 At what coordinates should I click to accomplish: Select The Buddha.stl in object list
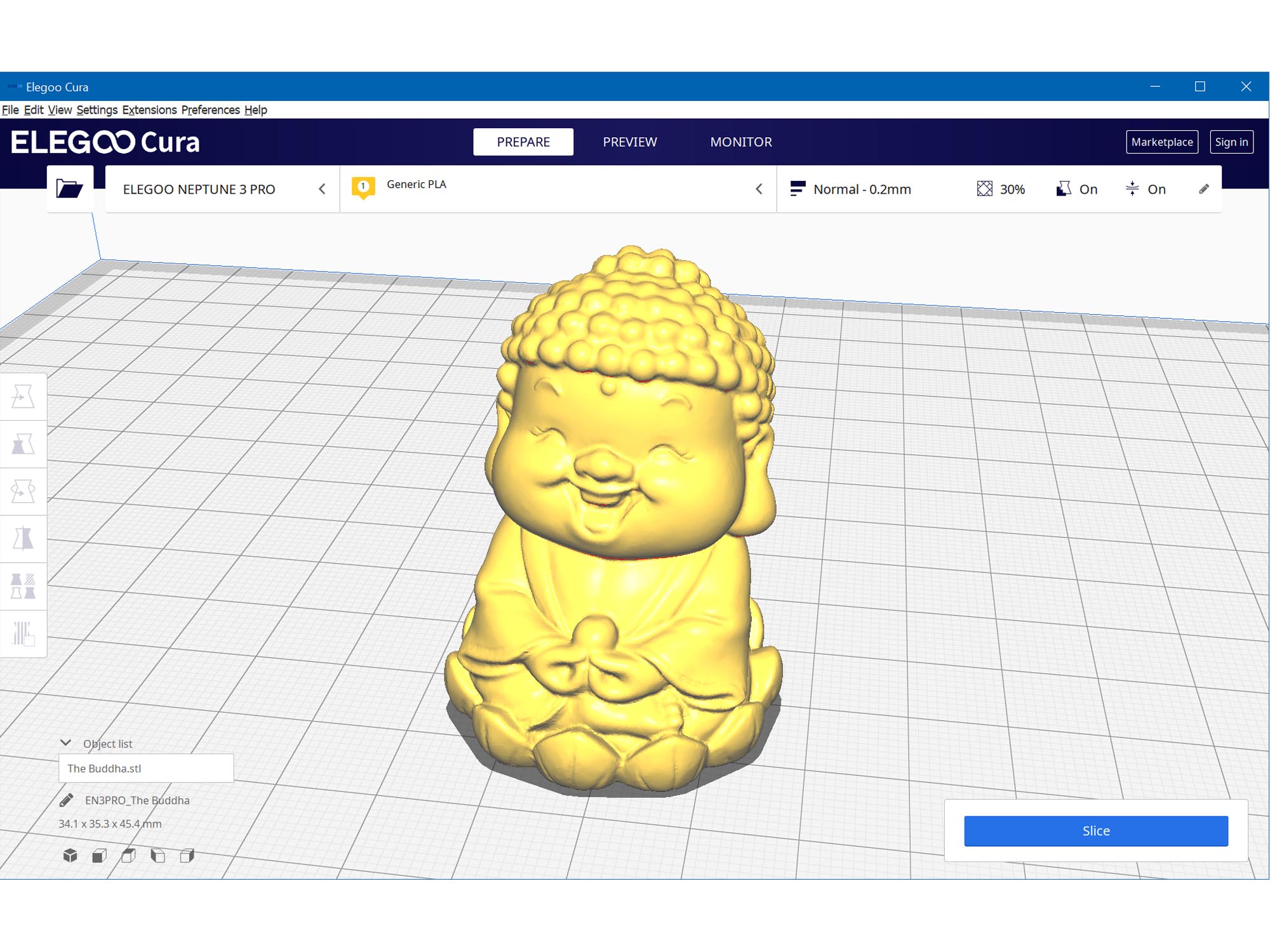tap(146, 769)
